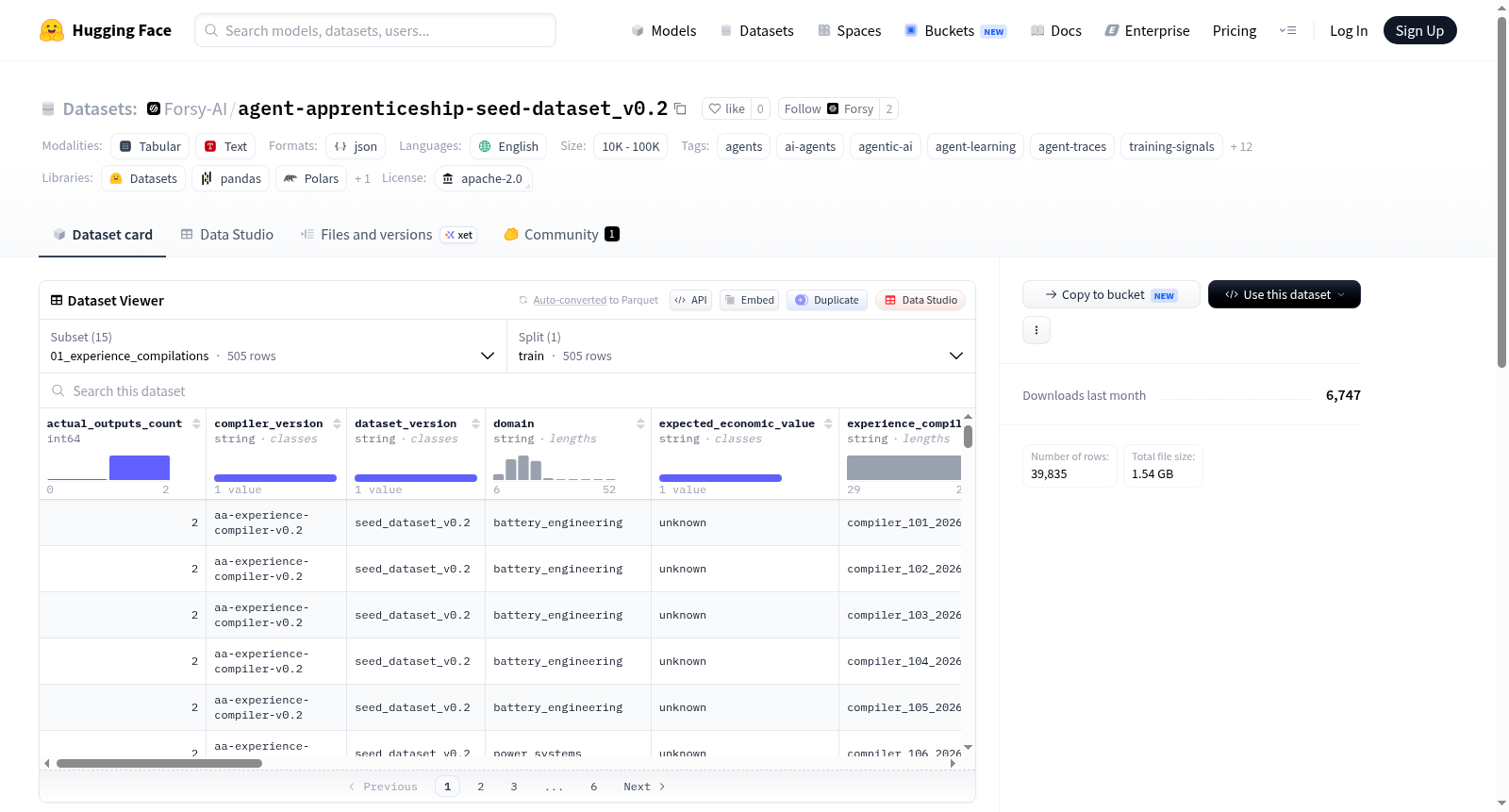Click the Duplicate button

pos(827,300)
